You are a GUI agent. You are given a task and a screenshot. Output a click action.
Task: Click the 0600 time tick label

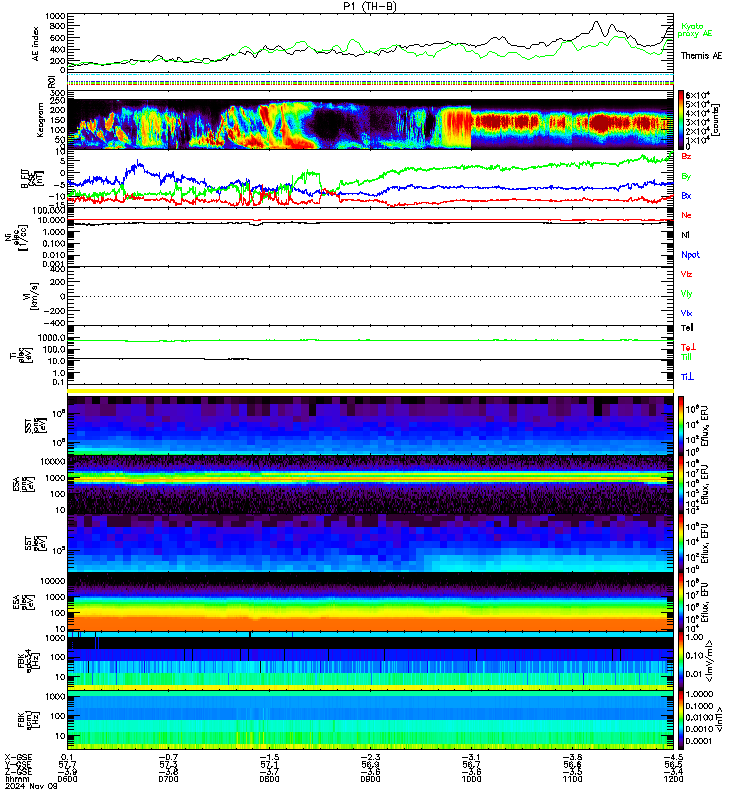[67, 779]
